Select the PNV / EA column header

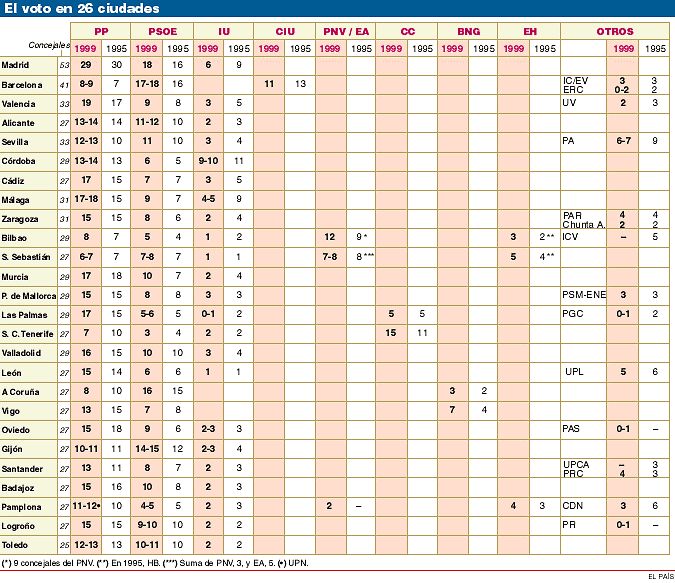point(346,31)
